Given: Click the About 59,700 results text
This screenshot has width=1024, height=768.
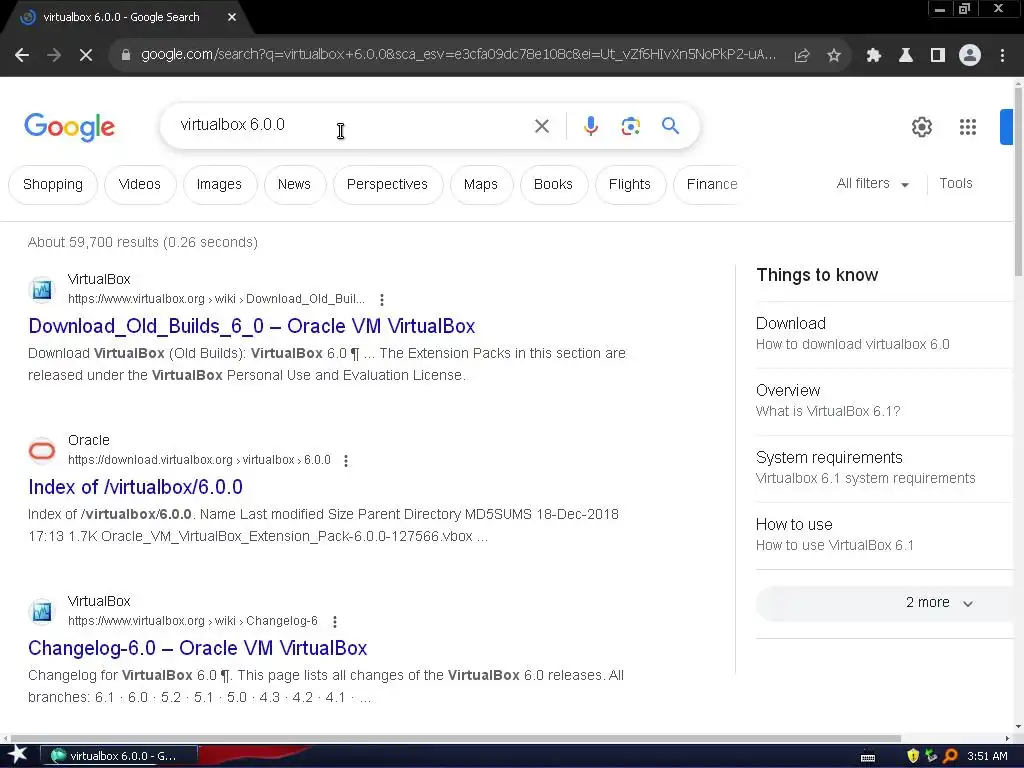Looking at the screenshot, I should 143,242.
